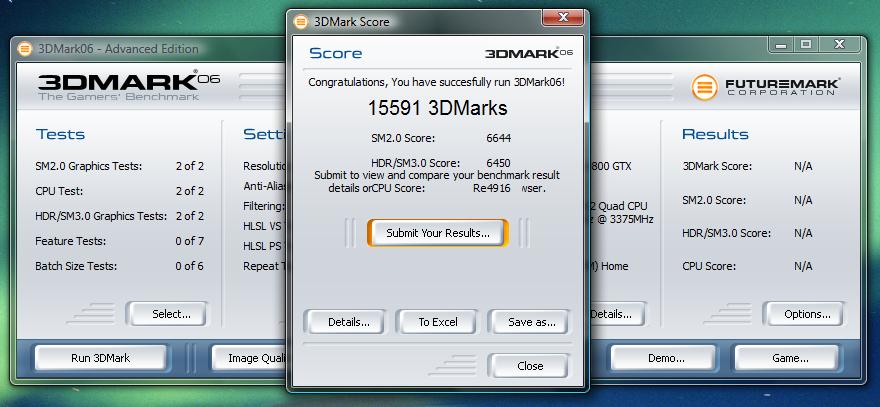
Task: Click the 3DMark Score dialog title bar icon
Action: [301, 22]
